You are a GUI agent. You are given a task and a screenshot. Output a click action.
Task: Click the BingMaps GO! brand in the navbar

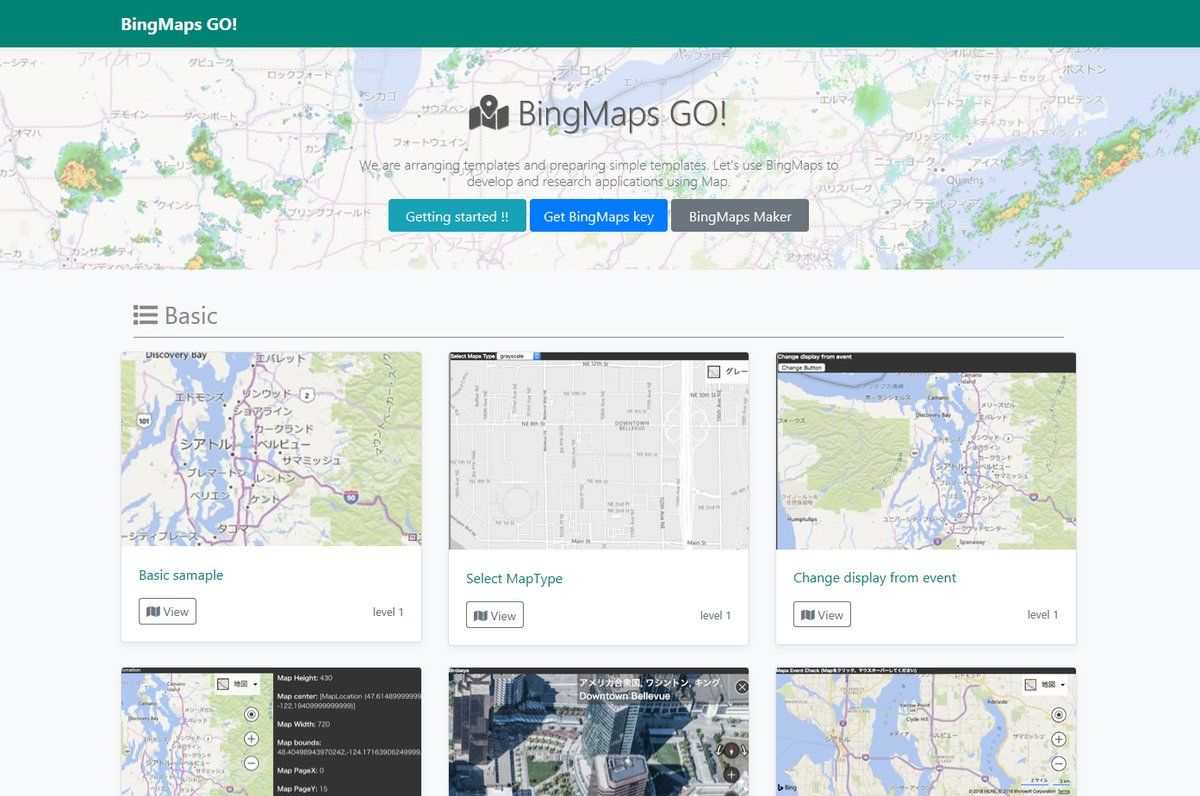179,23
